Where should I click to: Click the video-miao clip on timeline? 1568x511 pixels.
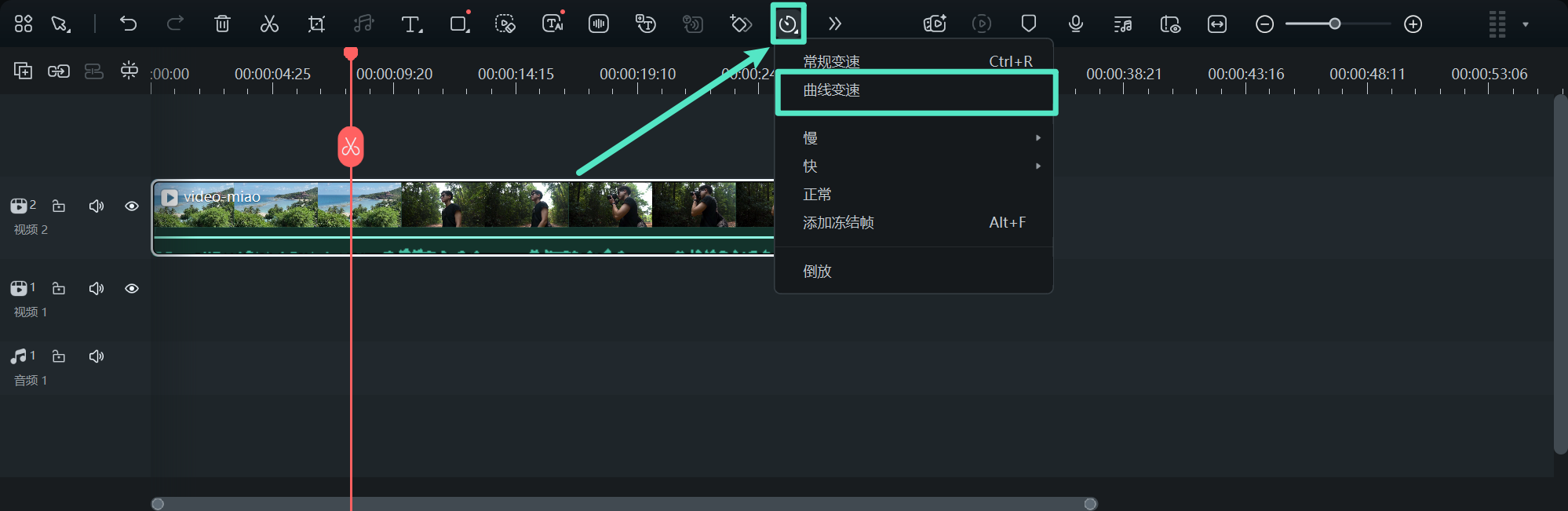click(x=463, y=217)
